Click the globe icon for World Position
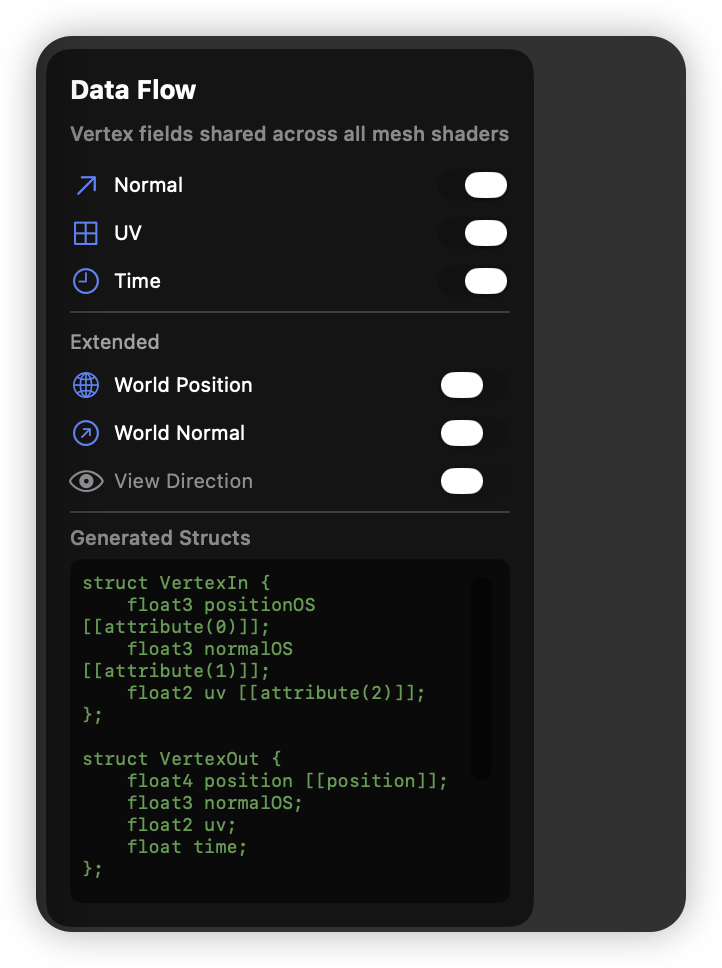Image resolution: width=722 pixels, height=968 pixels. coord(87,385)
